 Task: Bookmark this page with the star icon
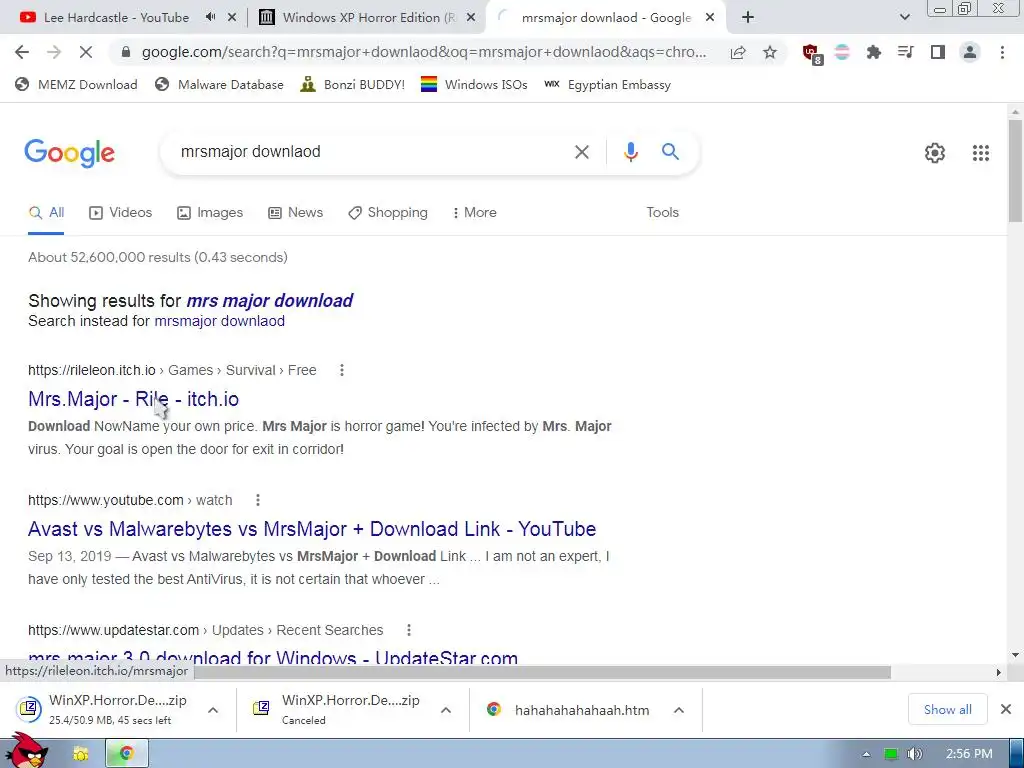coord(770,52)
